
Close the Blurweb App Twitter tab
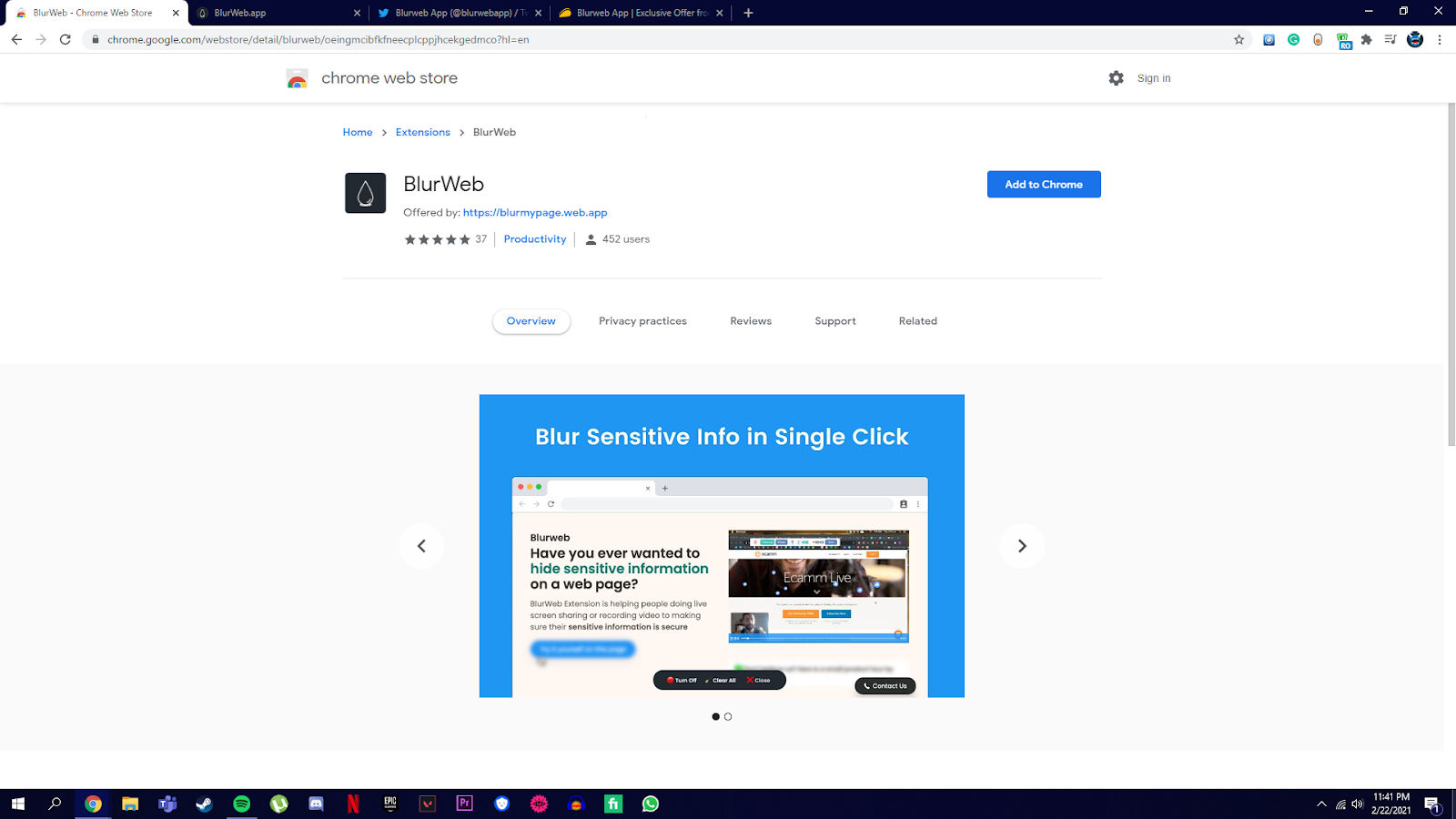click(539, 13)
